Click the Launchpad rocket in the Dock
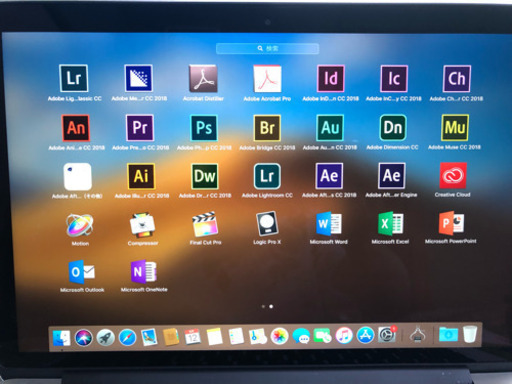 105,338
